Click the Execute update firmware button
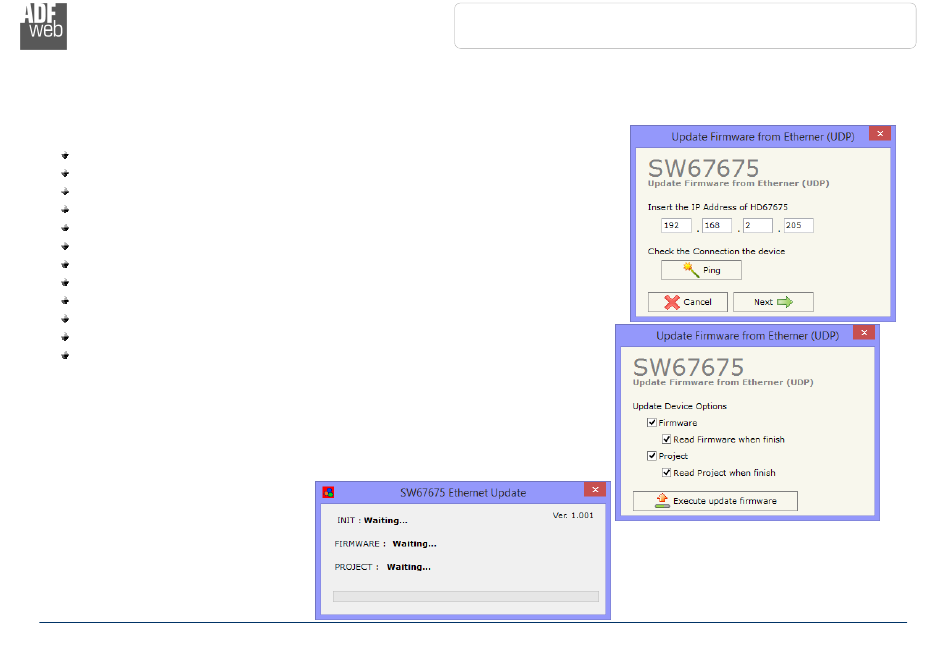This screenshot has height=654, width=950. (x=716, y=501)
